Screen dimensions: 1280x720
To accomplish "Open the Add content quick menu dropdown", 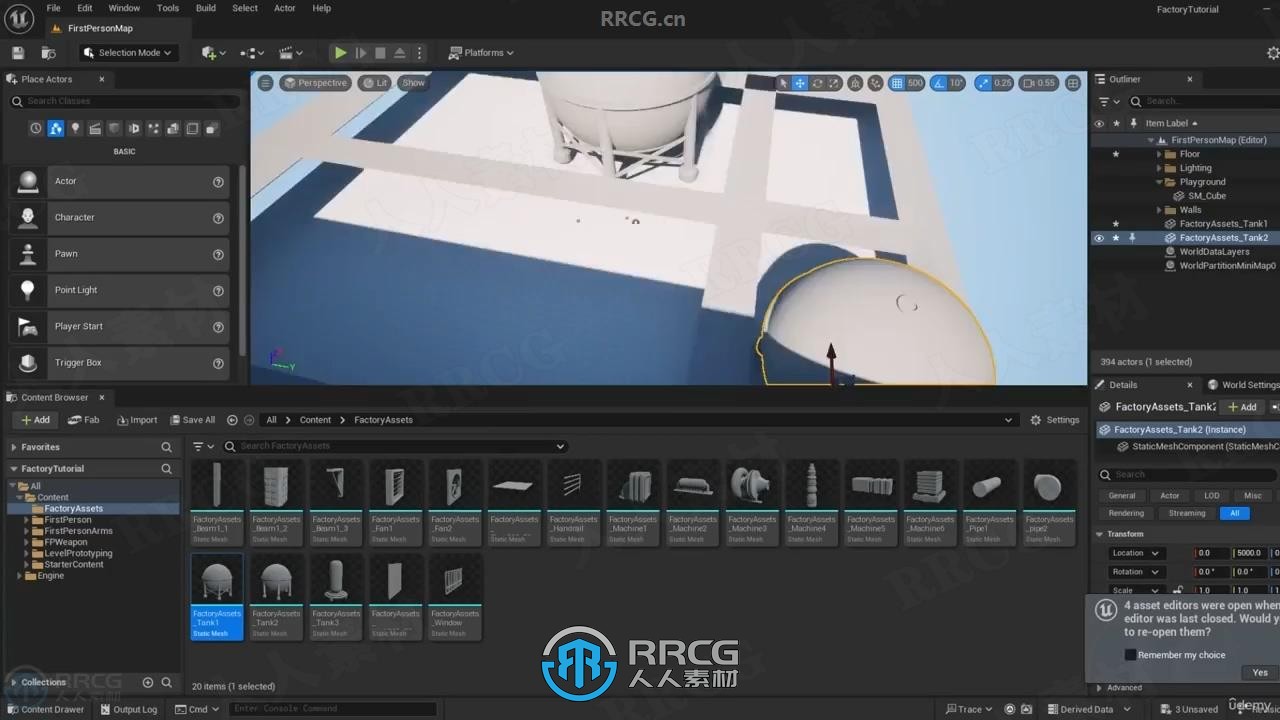I will click(x=213, y=53).
